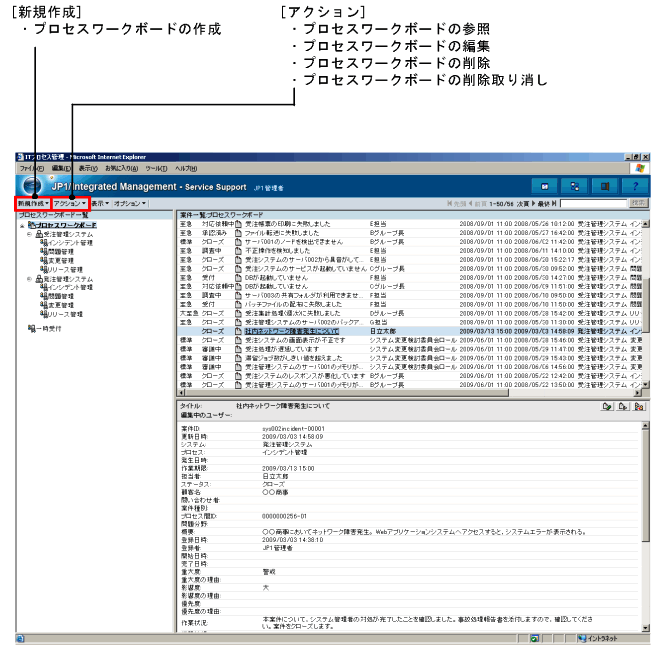The height and width of the screenshot is (647, 652).
Task: Click the document icon for ファイル転送に失敗しました
Action: 238,233
